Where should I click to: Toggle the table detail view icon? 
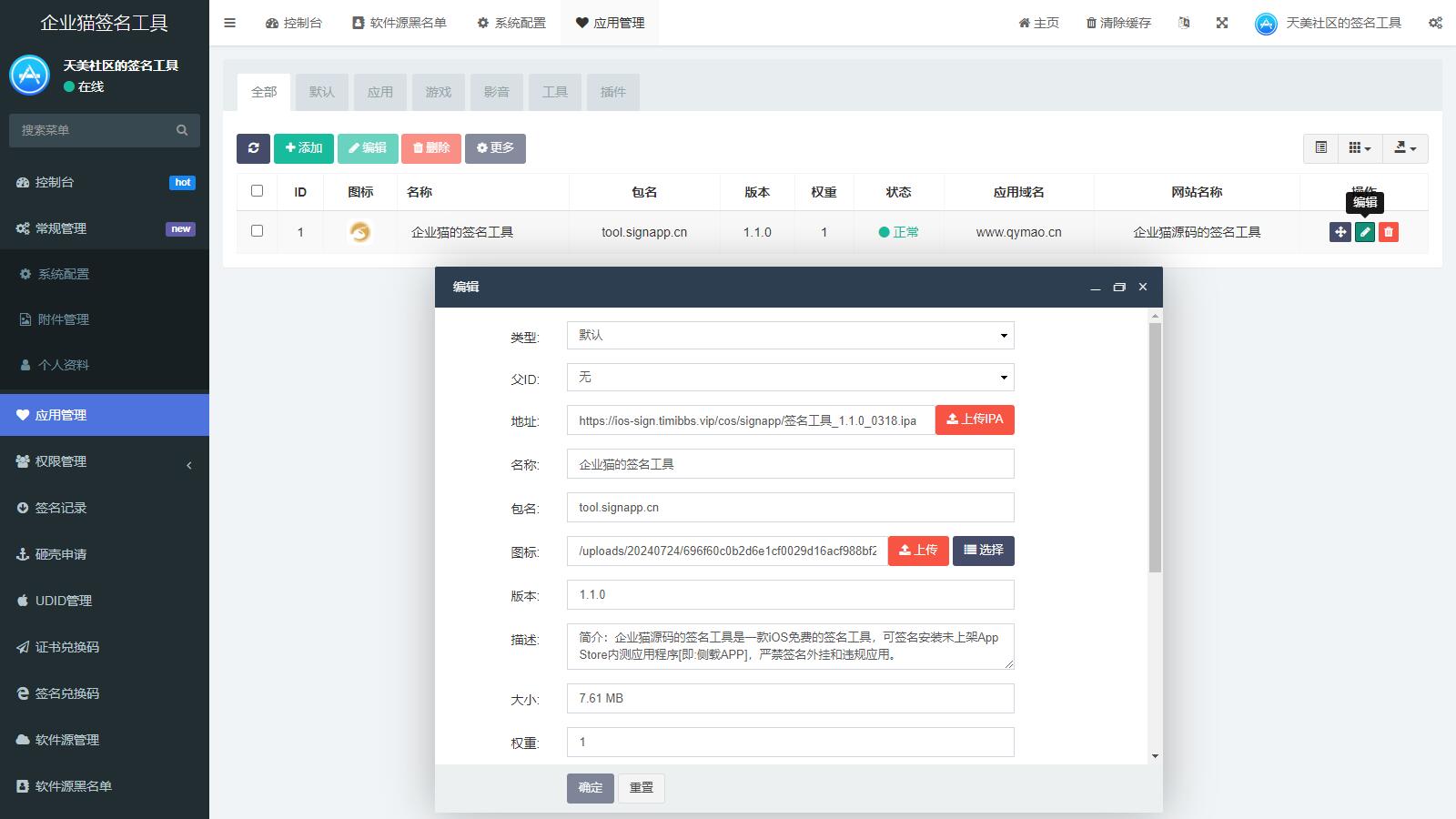(1320, 147)
